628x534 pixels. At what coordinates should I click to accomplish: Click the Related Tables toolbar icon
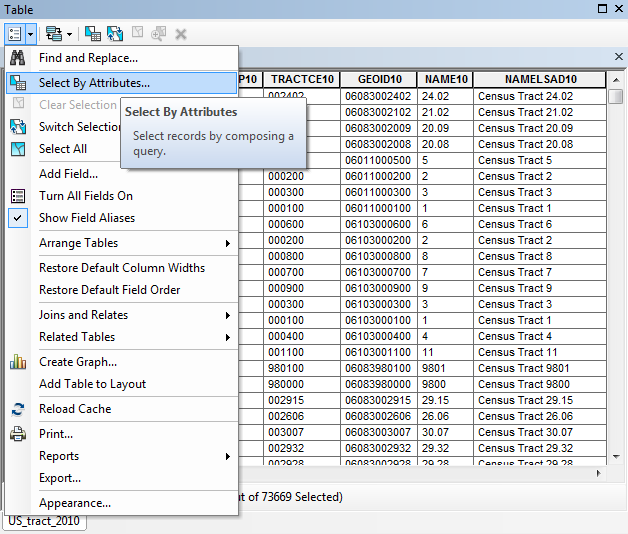(x=54, y=34)
